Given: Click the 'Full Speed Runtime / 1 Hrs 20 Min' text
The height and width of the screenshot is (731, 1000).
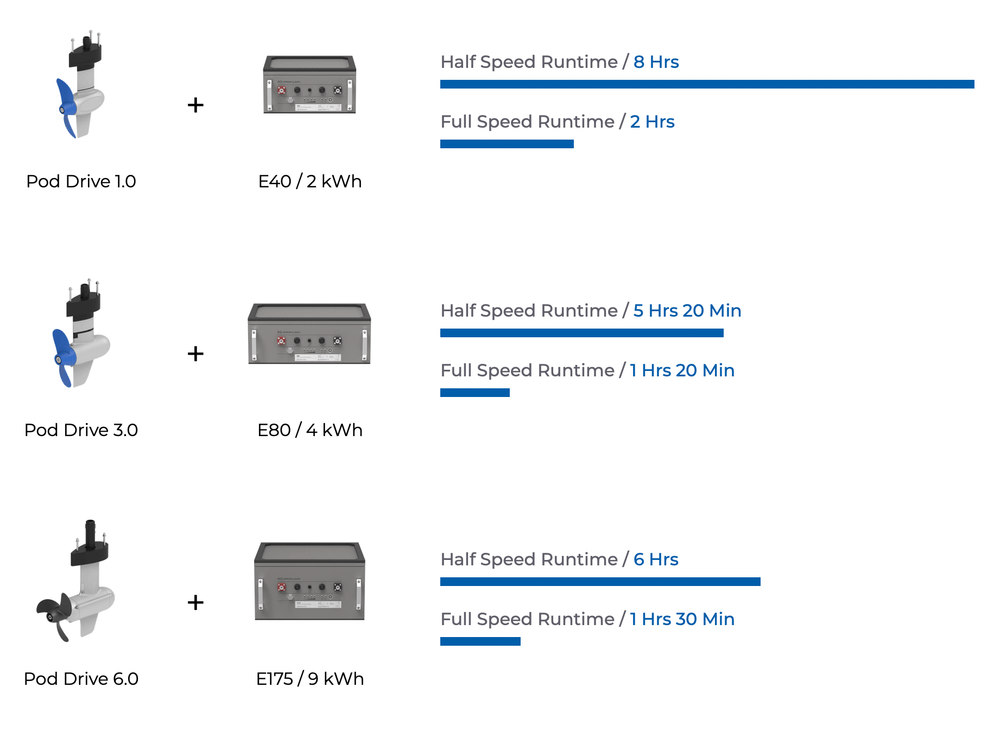Looking at the screenshot, I should coord(587,370).
